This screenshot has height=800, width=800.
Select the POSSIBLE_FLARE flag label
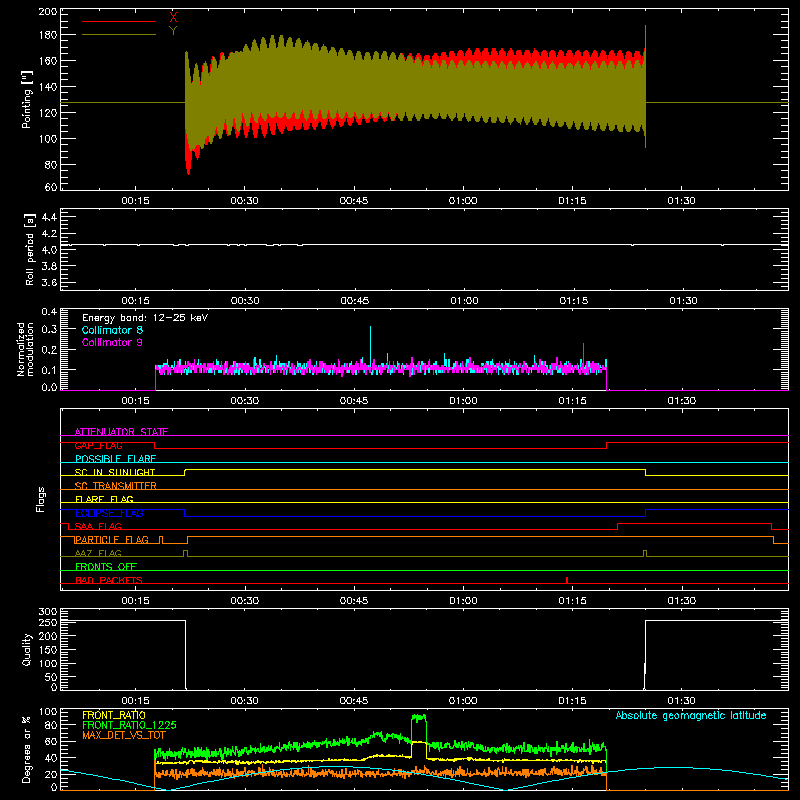point(115,459)
